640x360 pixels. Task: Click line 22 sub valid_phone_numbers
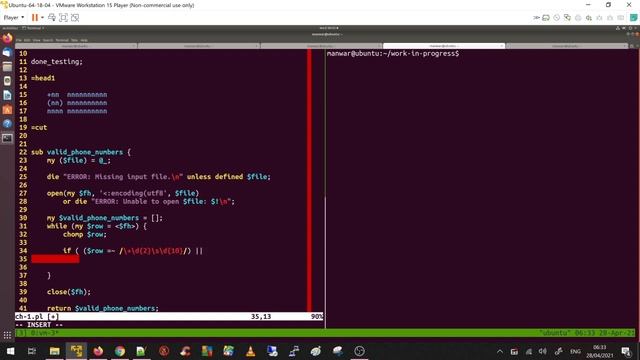tap(81, 152)
